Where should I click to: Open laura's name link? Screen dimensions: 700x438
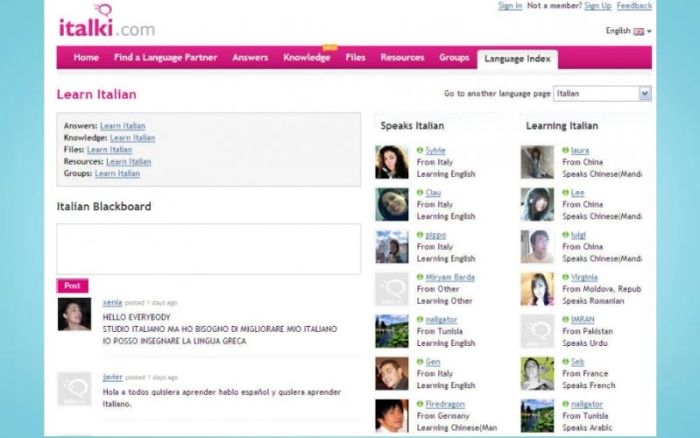(x=580, y=150)
